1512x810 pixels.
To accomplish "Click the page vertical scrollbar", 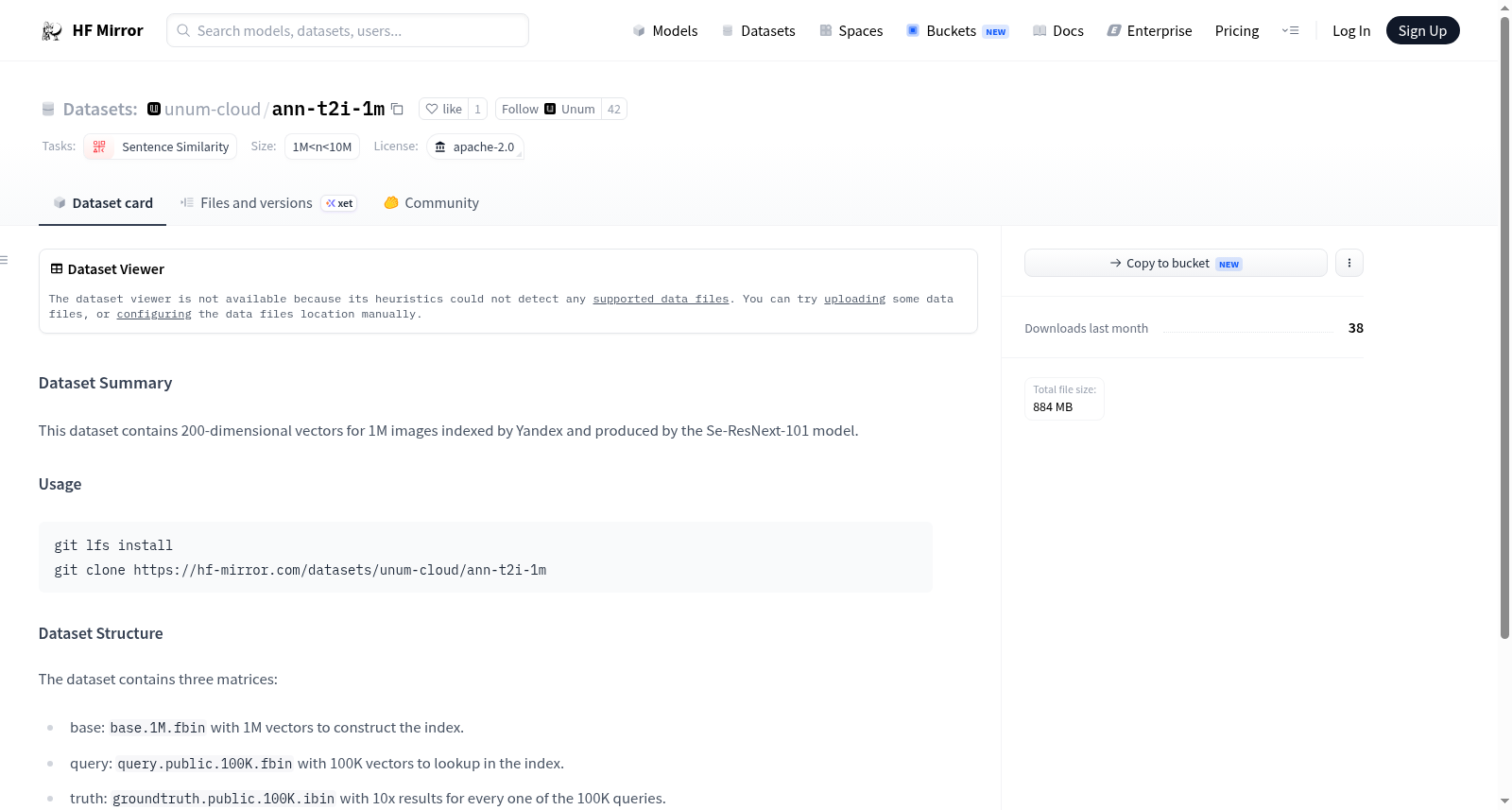I will click(1504, 327).
